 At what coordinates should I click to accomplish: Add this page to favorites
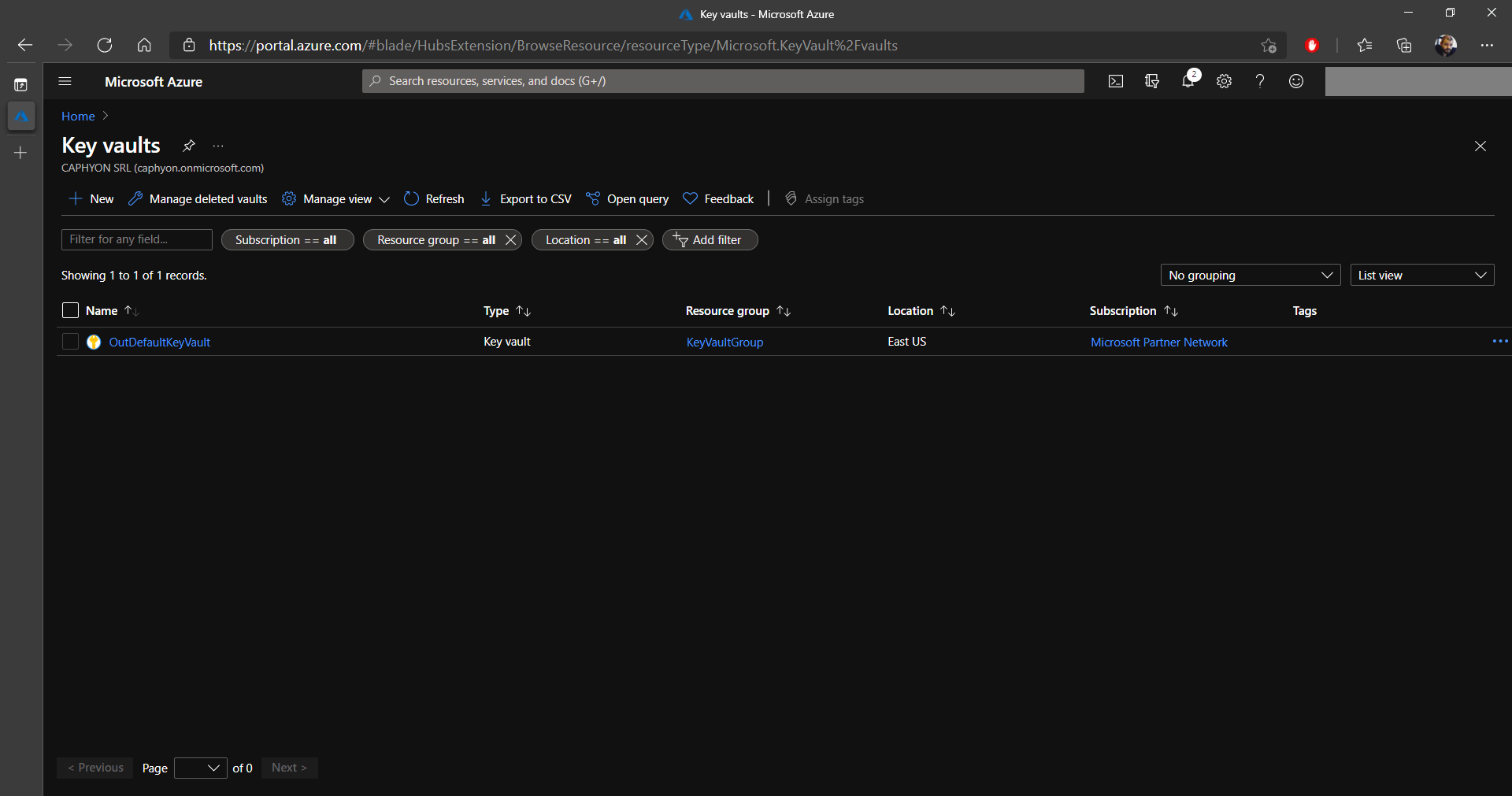[x=1268, y=46]
